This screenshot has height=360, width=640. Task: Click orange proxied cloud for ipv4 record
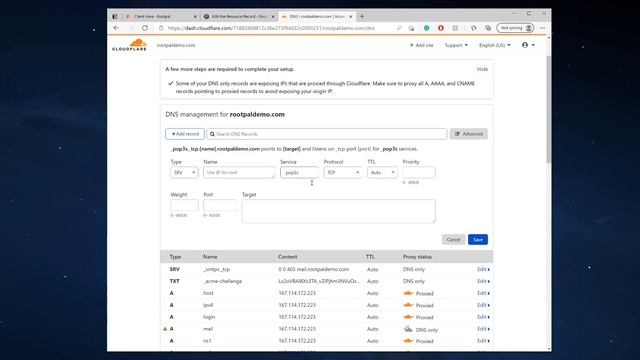408,305
